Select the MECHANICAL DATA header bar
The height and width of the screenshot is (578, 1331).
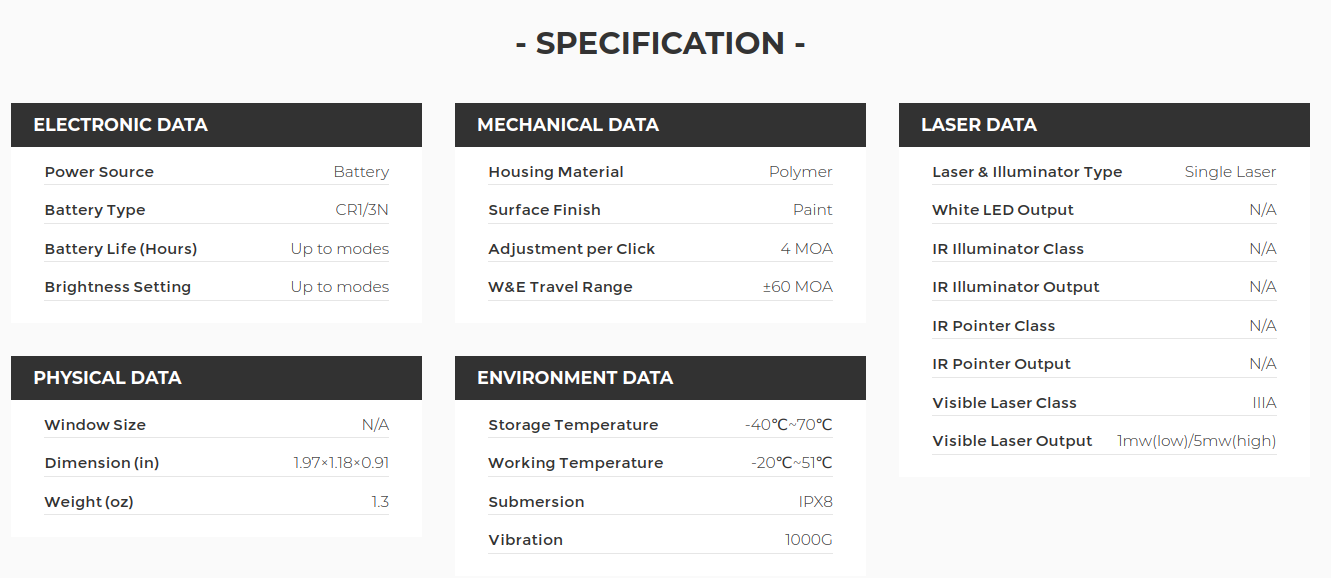click(x=660, y=125)
